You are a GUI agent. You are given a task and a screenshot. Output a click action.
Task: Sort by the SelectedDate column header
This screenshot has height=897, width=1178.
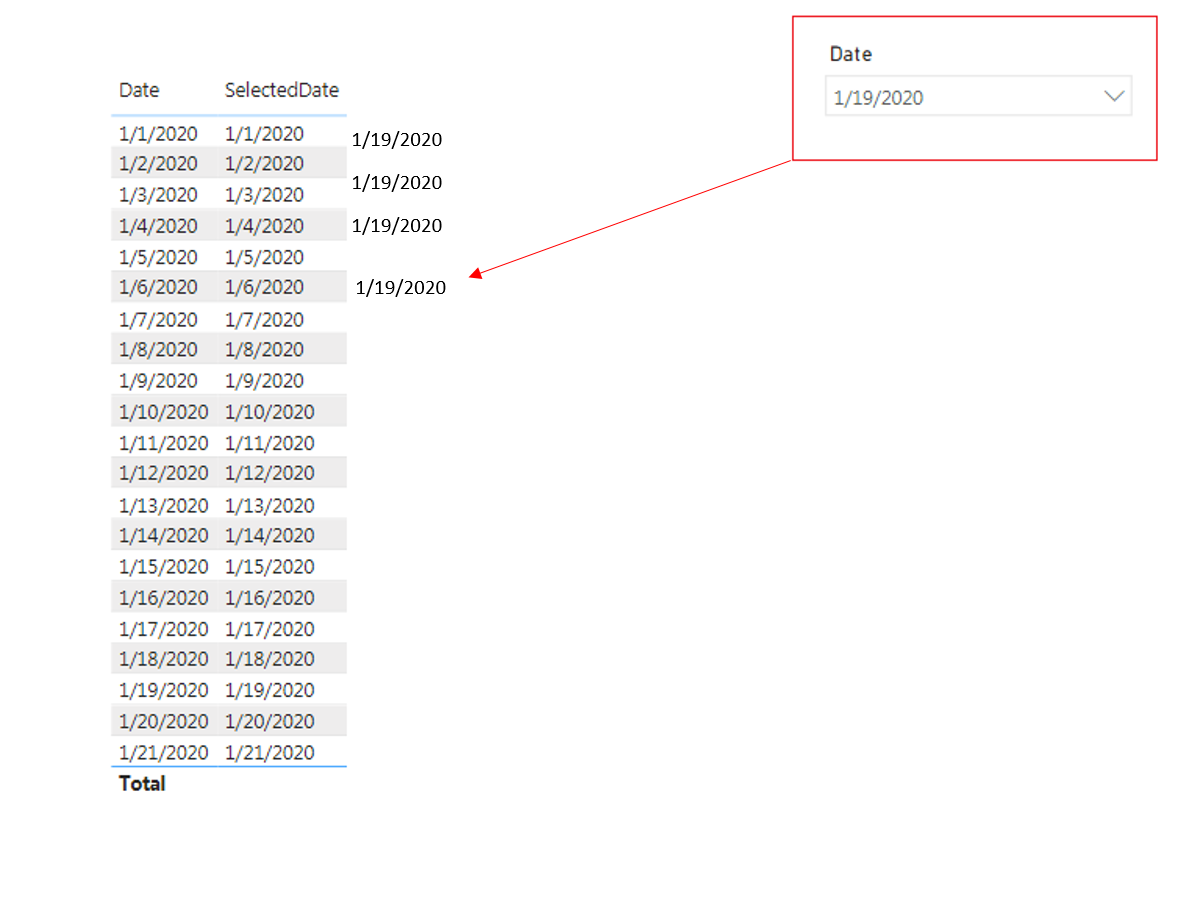pos(282,90)
